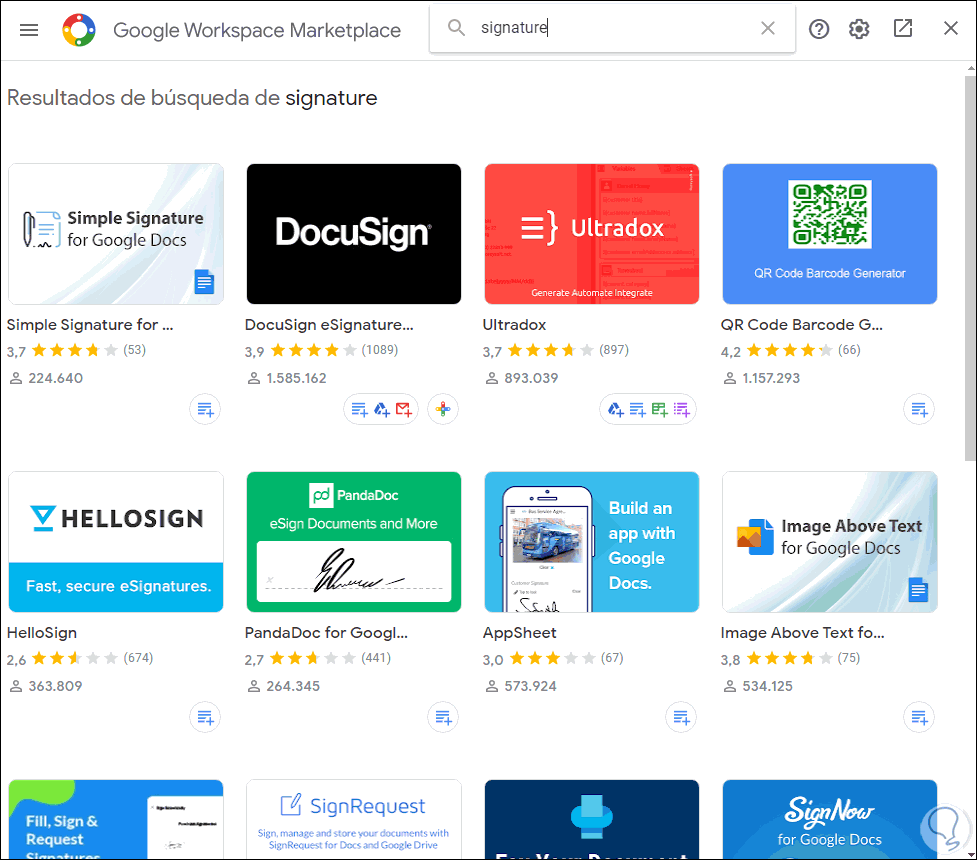This screenshot has height=860, width=977.
Task: Click the 'Simple Signature for ...' title
Action: (x=90, y=325)
